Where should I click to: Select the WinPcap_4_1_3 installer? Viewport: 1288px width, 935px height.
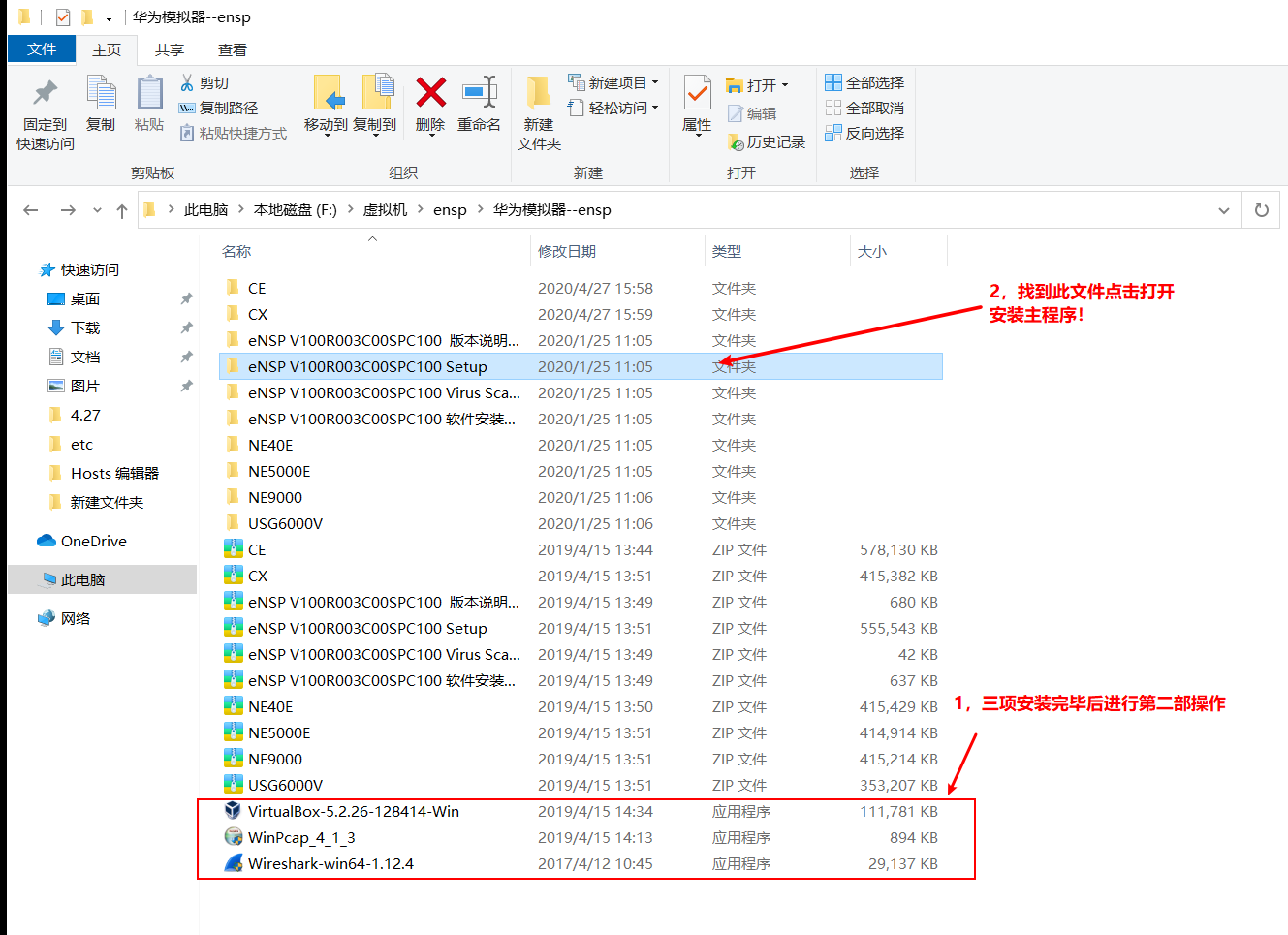581,837
